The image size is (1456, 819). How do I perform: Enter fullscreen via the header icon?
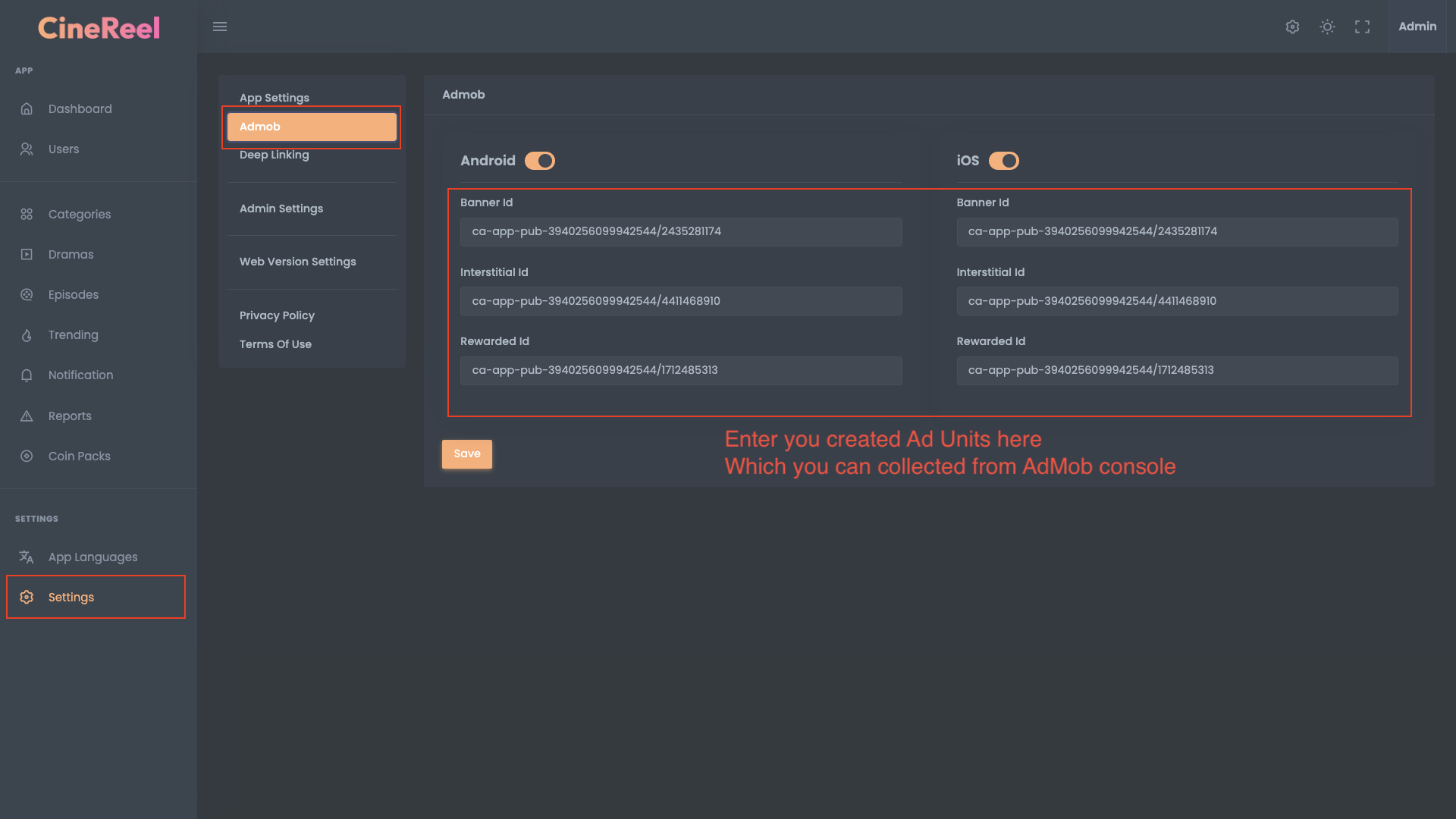tap(1362, 27)
